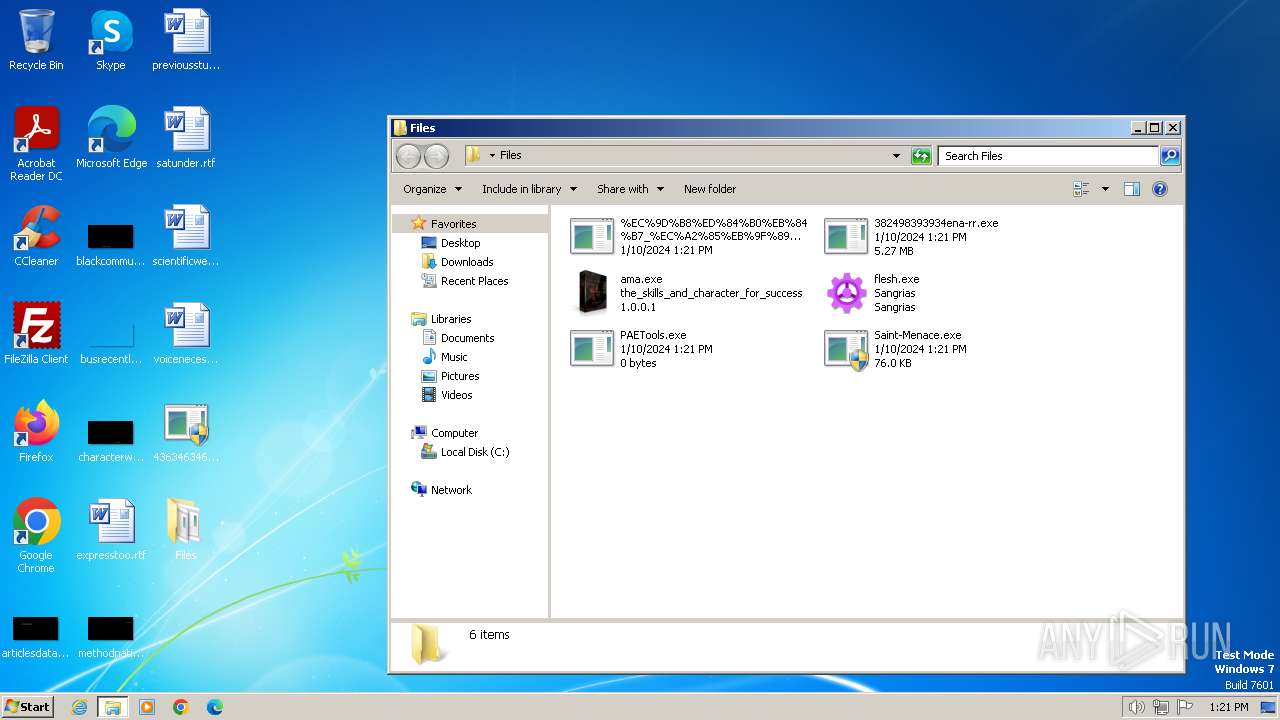Open Explorer Help button
This screenshot has height=720, width=1280.
(x=1160, y=189)
